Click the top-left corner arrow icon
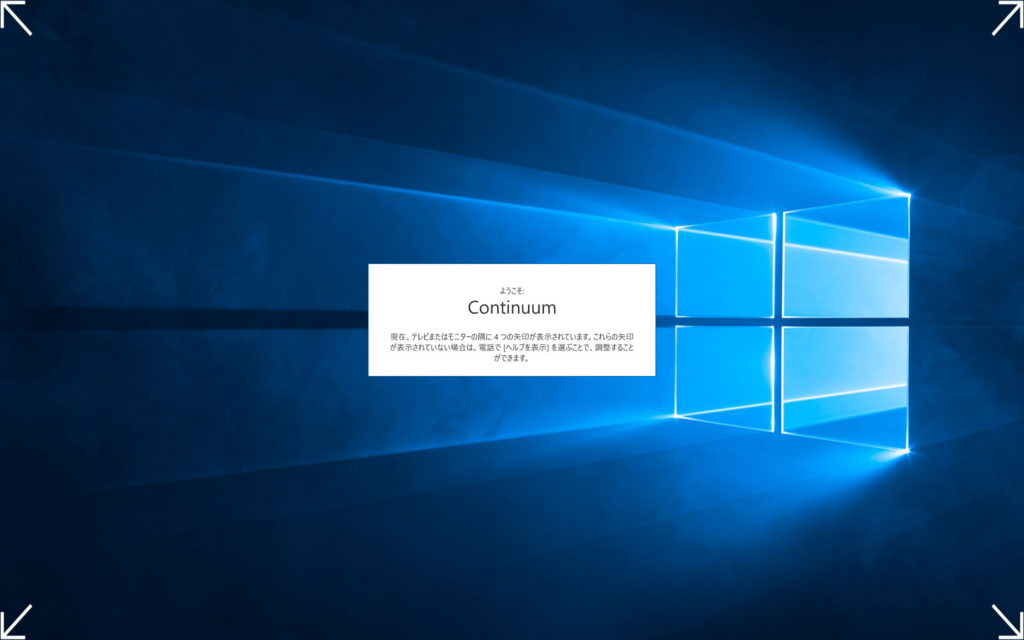Viewport: 1024px width, 640px height. click(16, 18)
